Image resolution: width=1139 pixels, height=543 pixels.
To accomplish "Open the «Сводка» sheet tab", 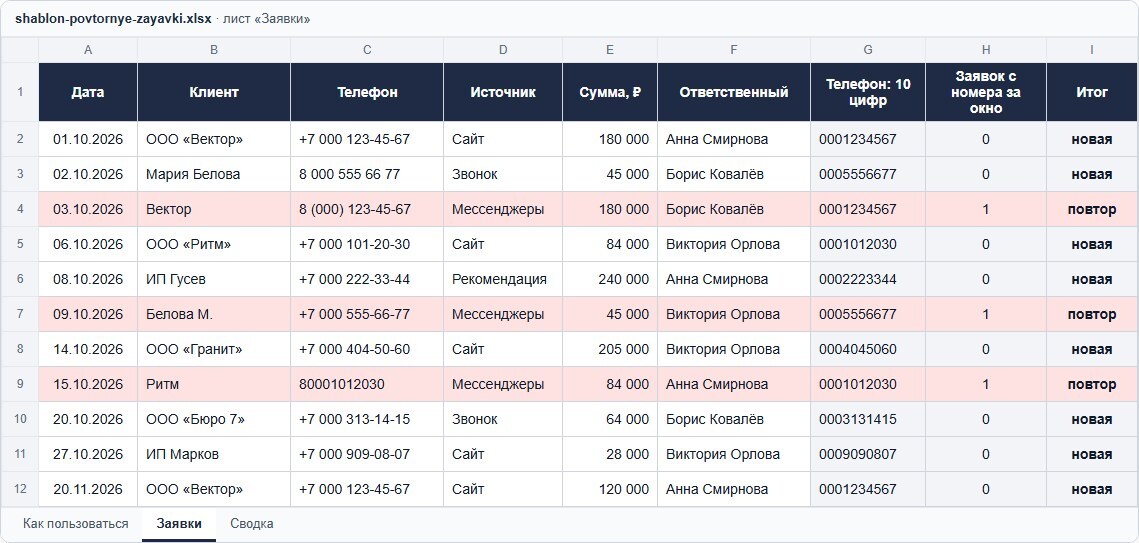I will [x=251, y=523].
